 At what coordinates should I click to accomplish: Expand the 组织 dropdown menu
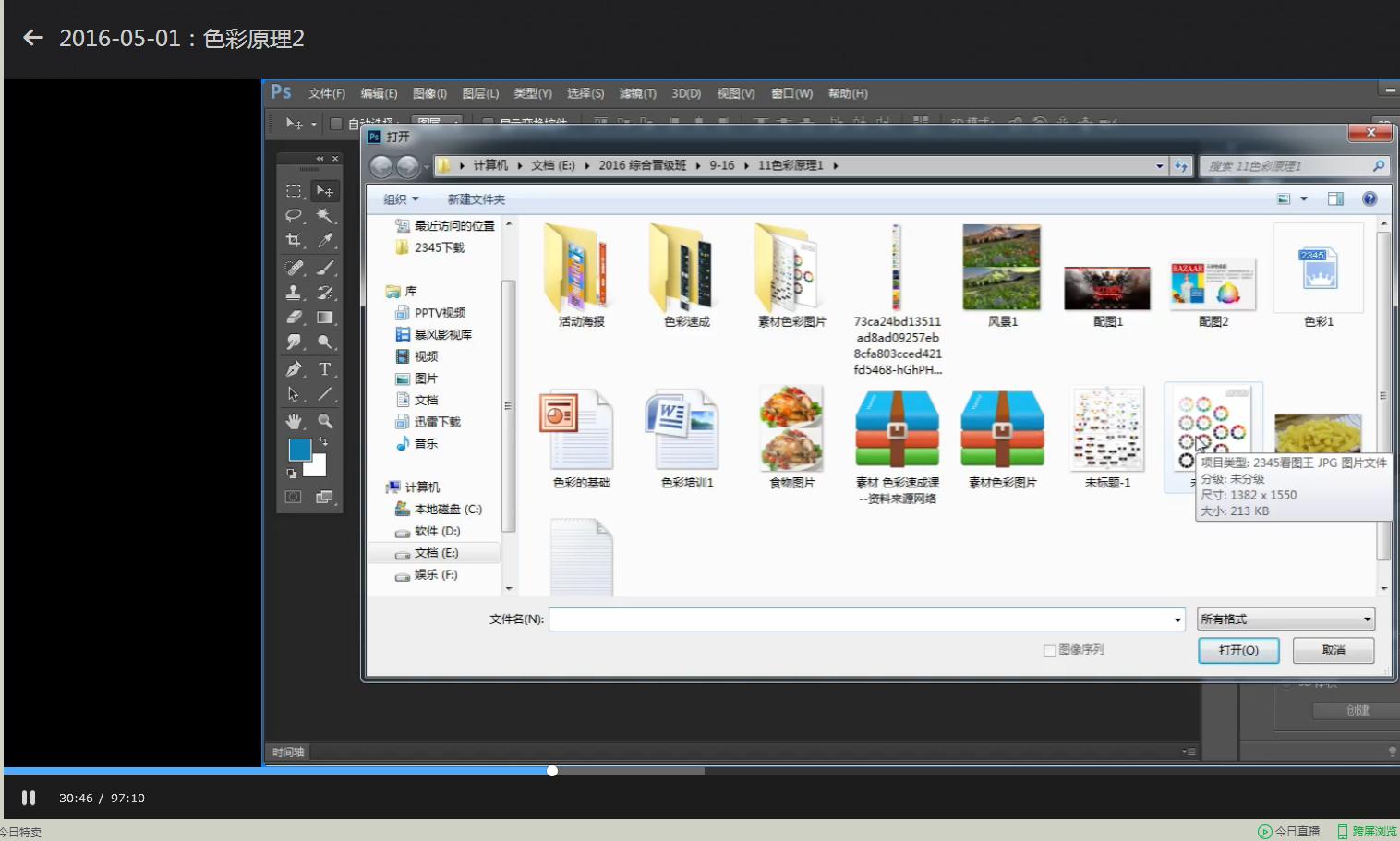(x=401, y=199)
